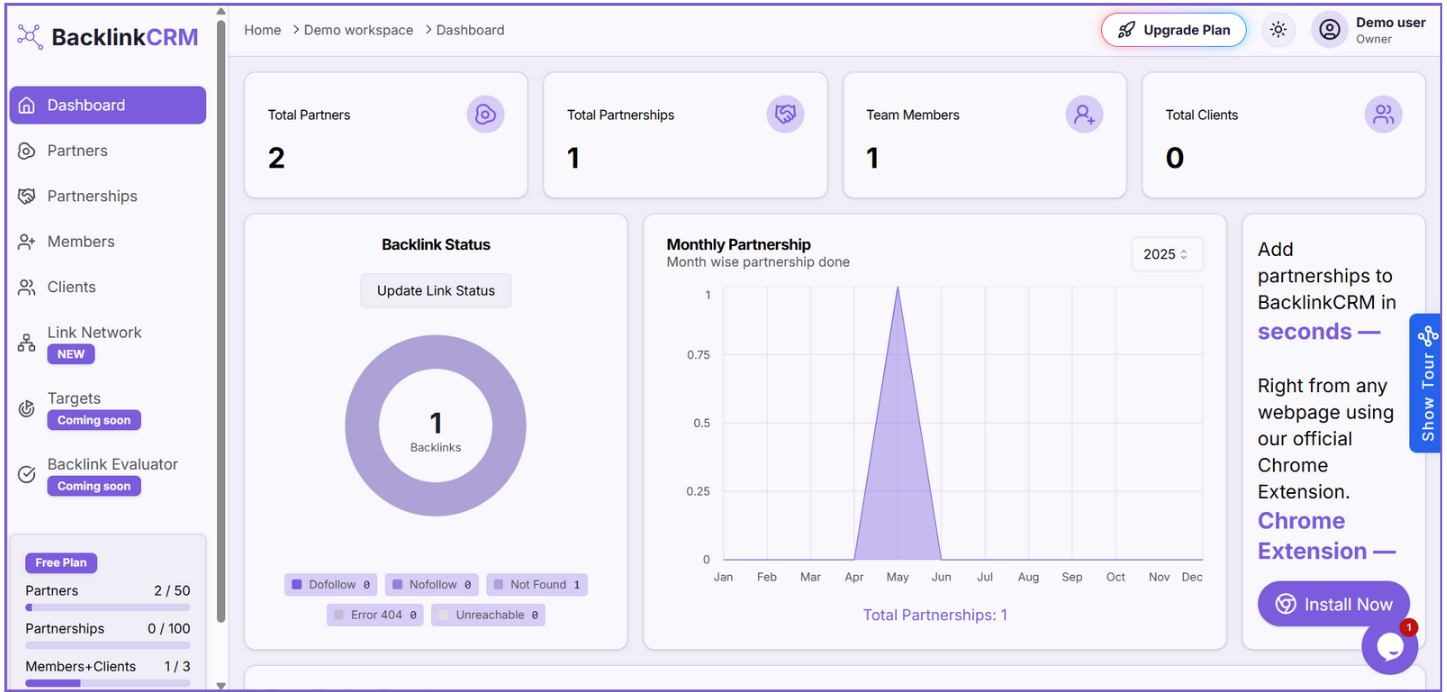
Task: Go to Partners in the sidebar
Action: (77, 151)
